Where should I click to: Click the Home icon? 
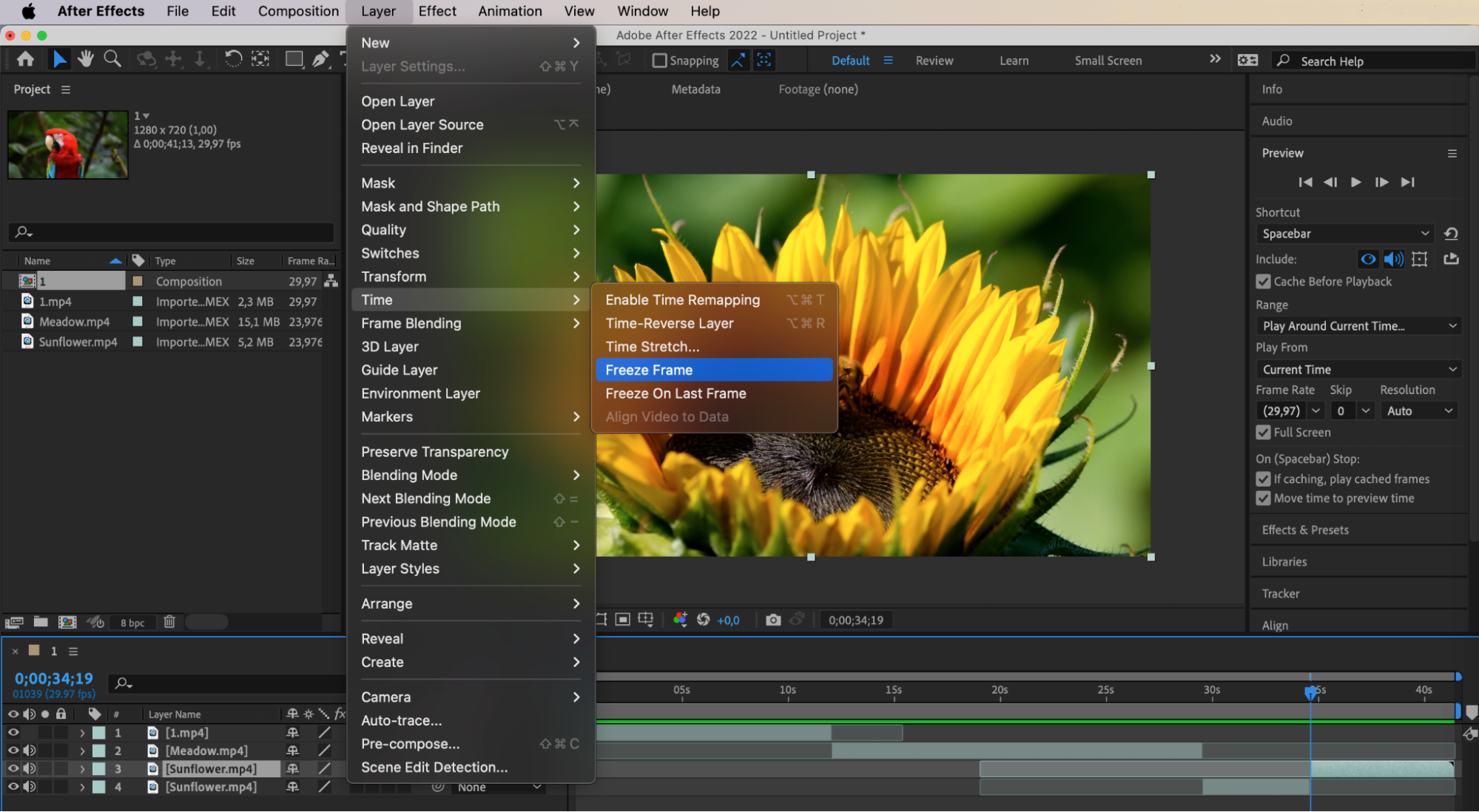[25, 59]
